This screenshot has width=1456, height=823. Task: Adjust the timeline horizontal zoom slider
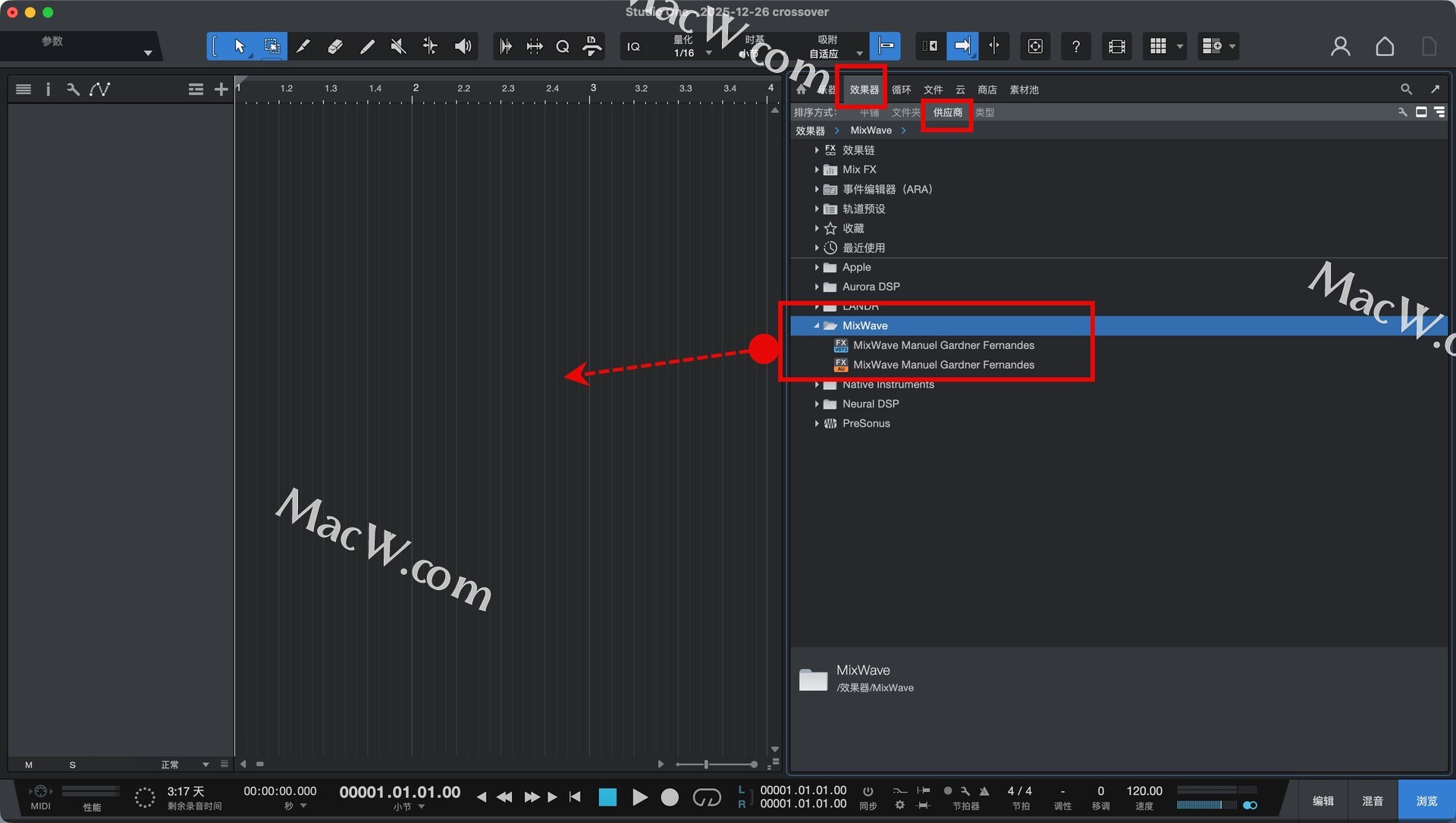[x=707, y=764]
